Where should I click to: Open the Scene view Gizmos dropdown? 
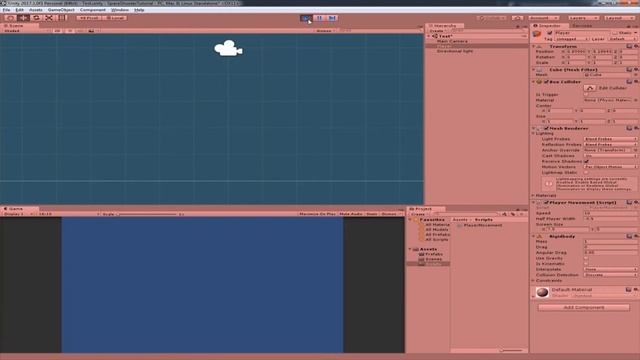click(325, 31)
